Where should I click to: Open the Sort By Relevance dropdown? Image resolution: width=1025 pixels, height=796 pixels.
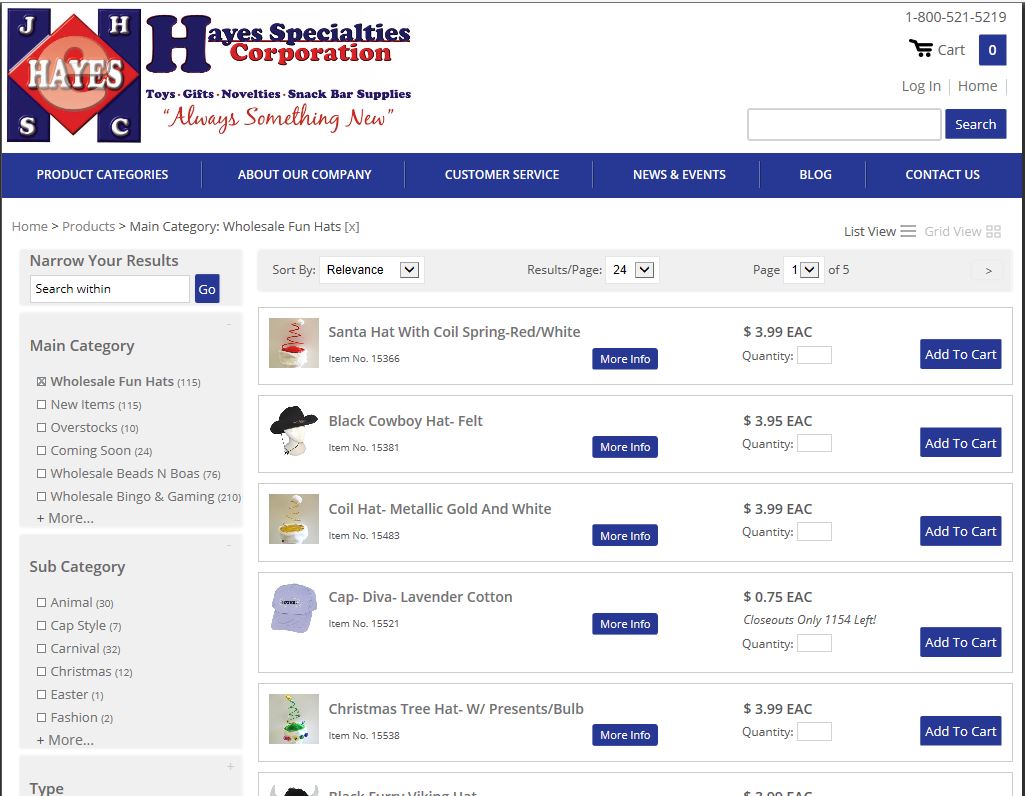click(372, 270)
